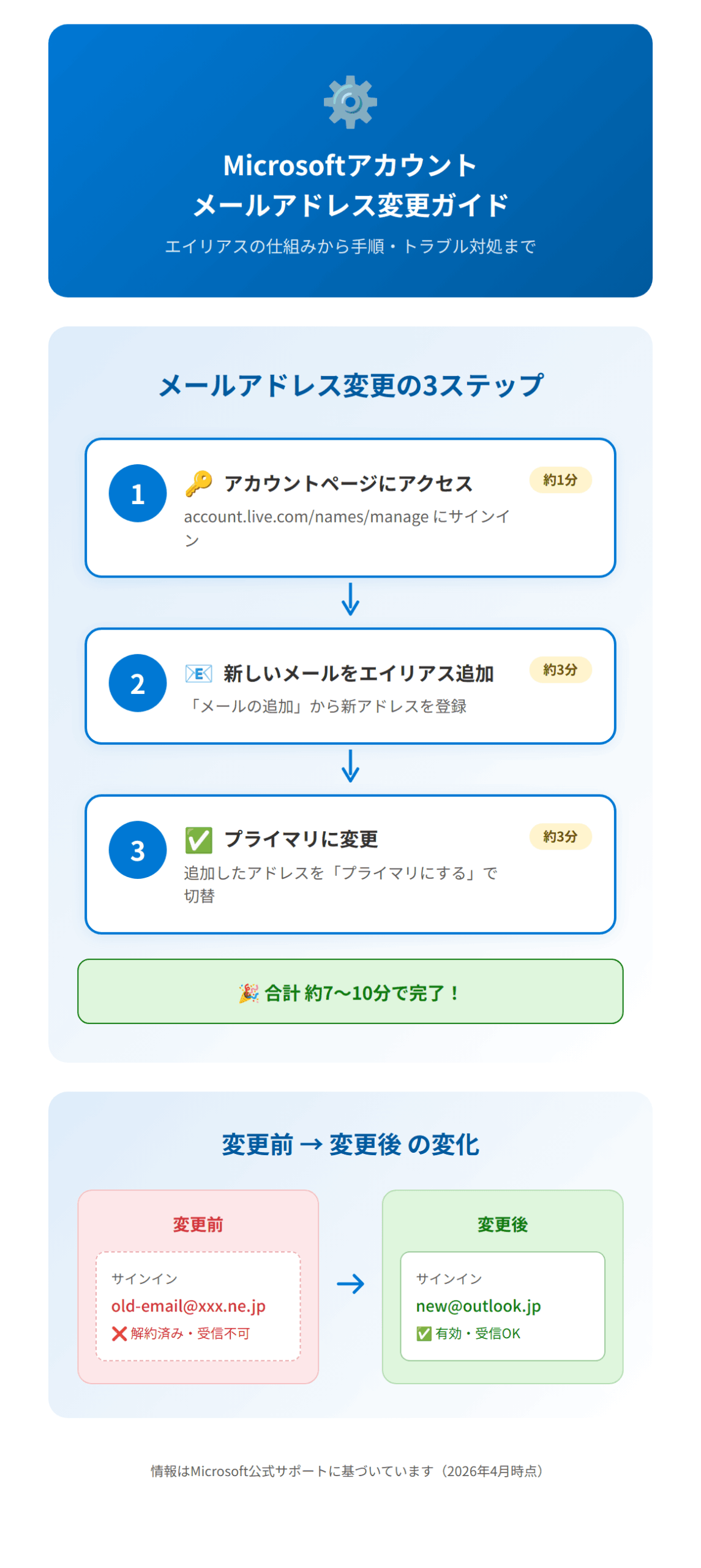The height and width of the screenshot is (1568, 701).
Task: Click the key icon in step 1
Action: pos(198,483)
